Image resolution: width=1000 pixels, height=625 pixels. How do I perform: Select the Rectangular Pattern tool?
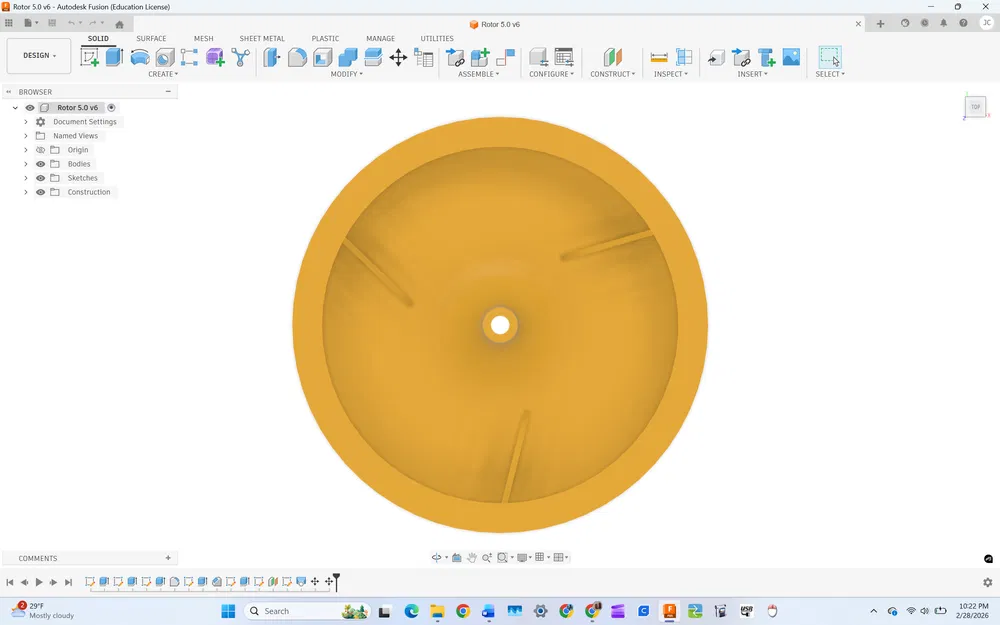[x=189, y=57]
